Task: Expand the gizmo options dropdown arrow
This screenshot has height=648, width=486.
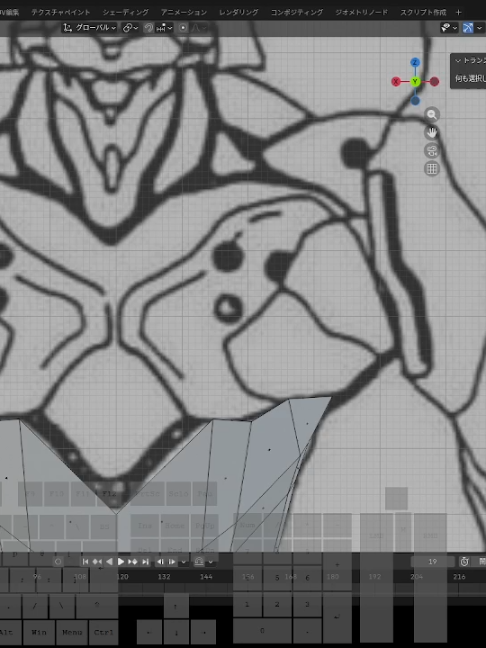Action: (x=479, y=28)
